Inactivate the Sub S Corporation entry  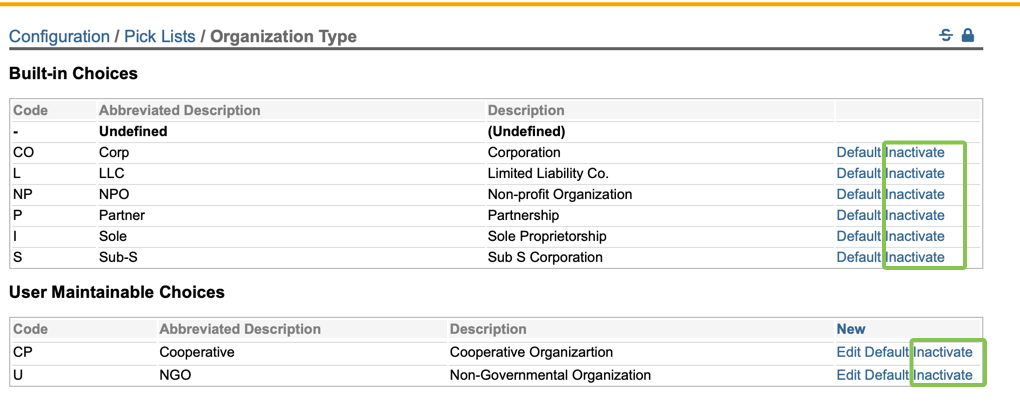[915, 258]
